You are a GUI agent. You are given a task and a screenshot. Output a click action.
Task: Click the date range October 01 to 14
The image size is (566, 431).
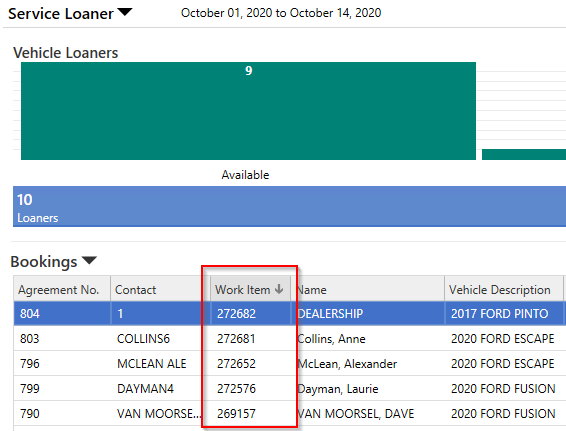281,13
